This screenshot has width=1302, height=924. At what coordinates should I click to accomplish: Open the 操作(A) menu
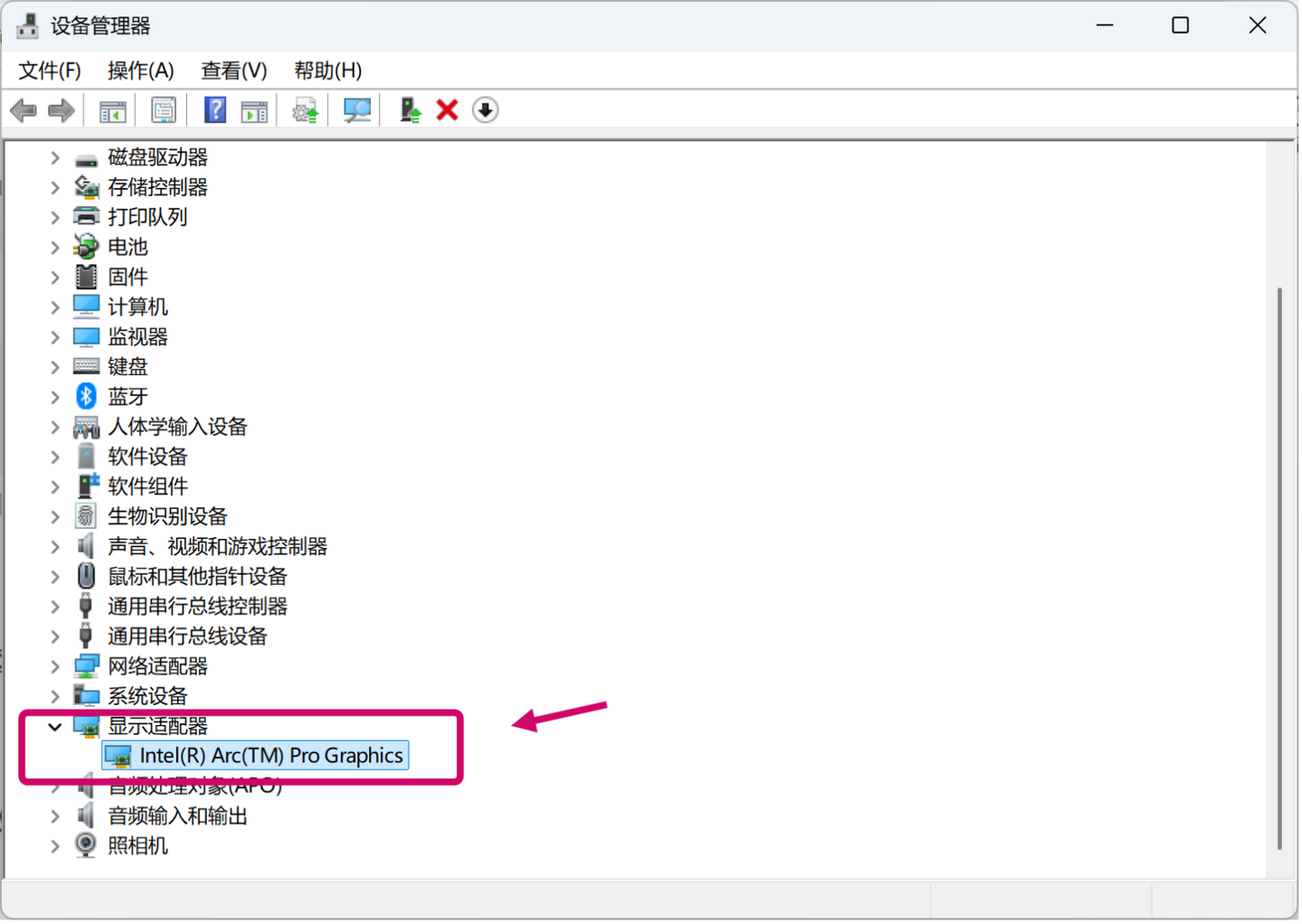(x=140, y=71)
